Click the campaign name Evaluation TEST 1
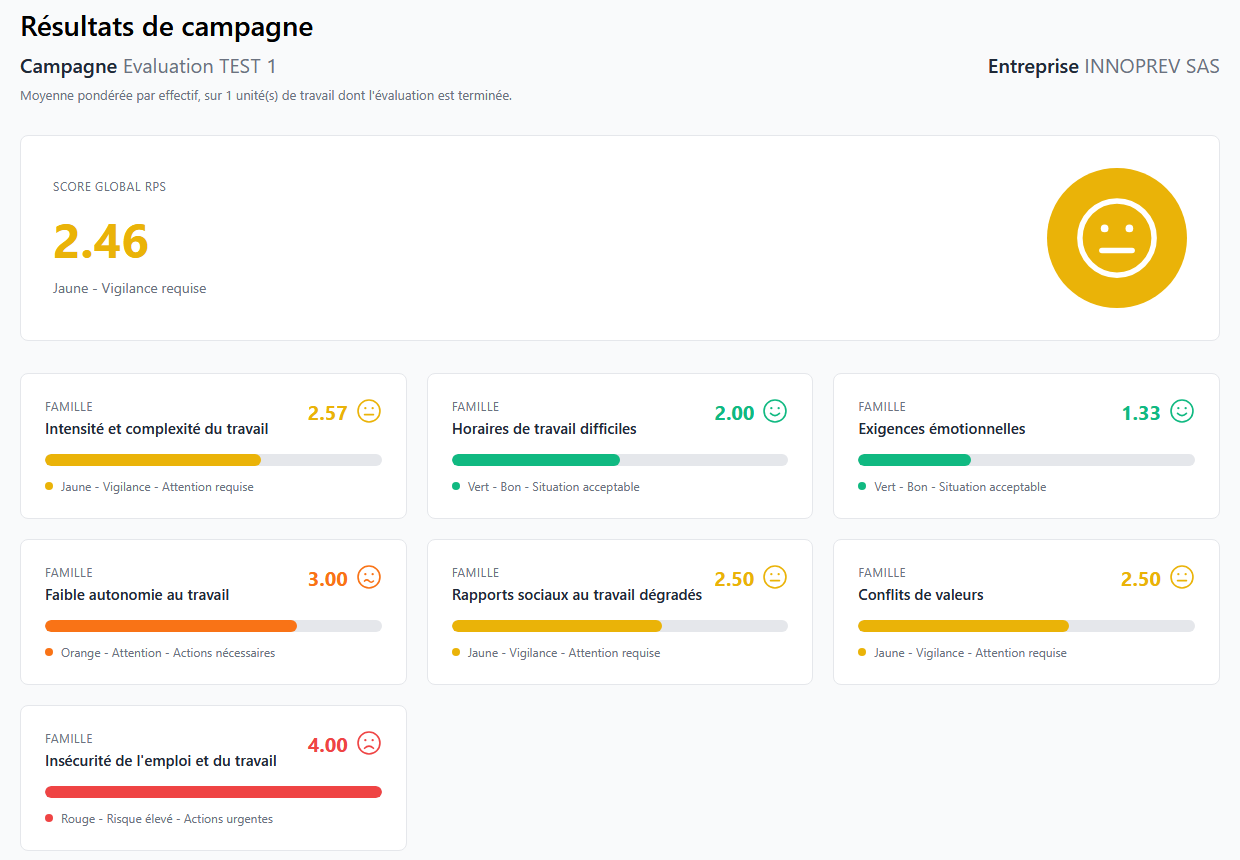This screenshot has width=1240, height=860. tap(200, 67)
